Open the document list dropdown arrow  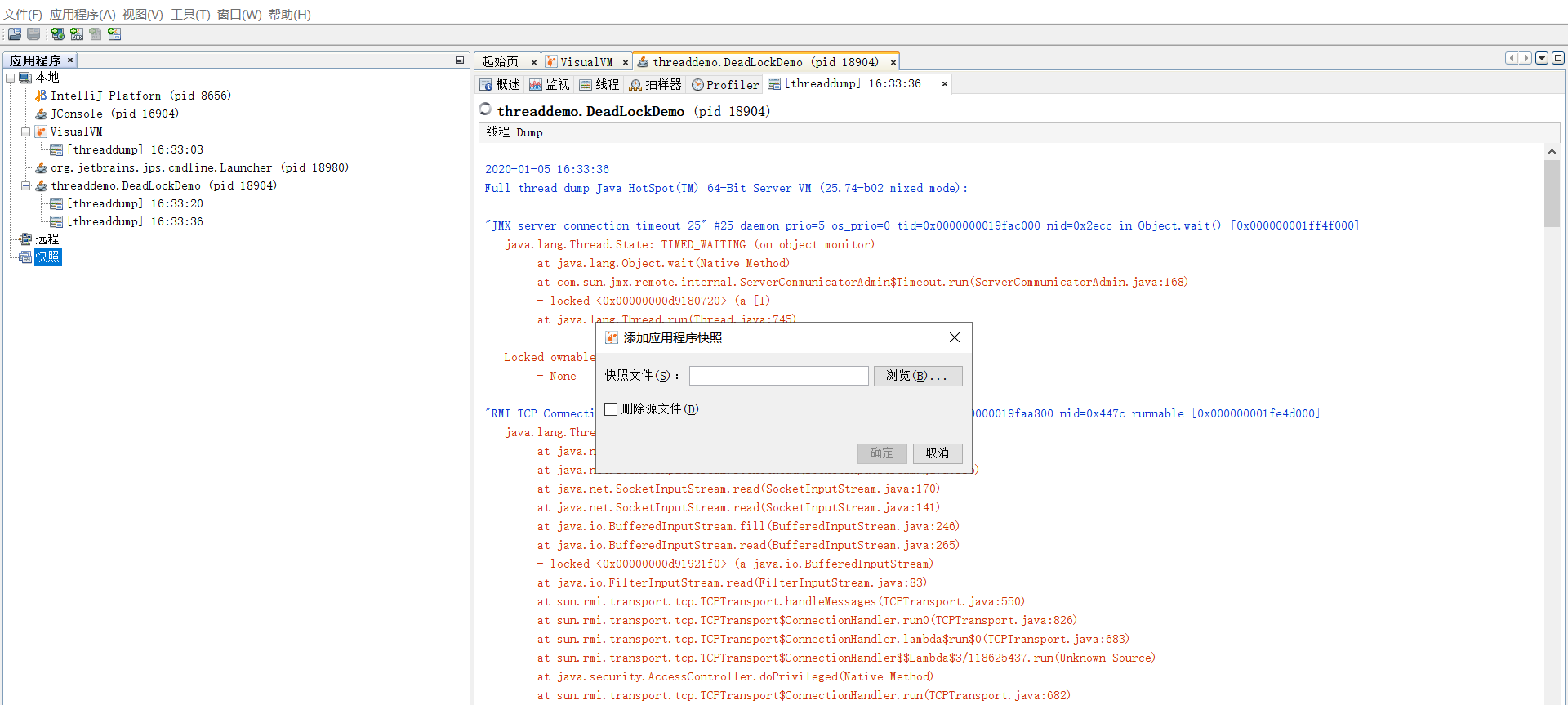click(x=1542, y=58)
